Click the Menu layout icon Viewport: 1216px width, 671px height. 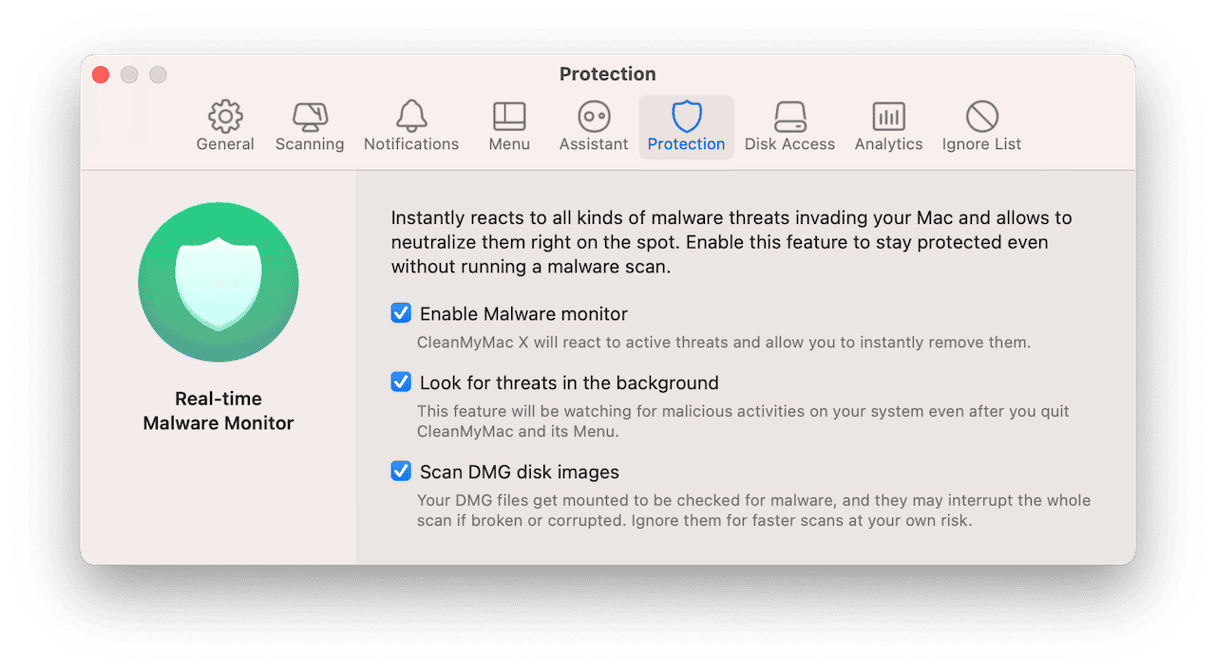coord(509,116)
